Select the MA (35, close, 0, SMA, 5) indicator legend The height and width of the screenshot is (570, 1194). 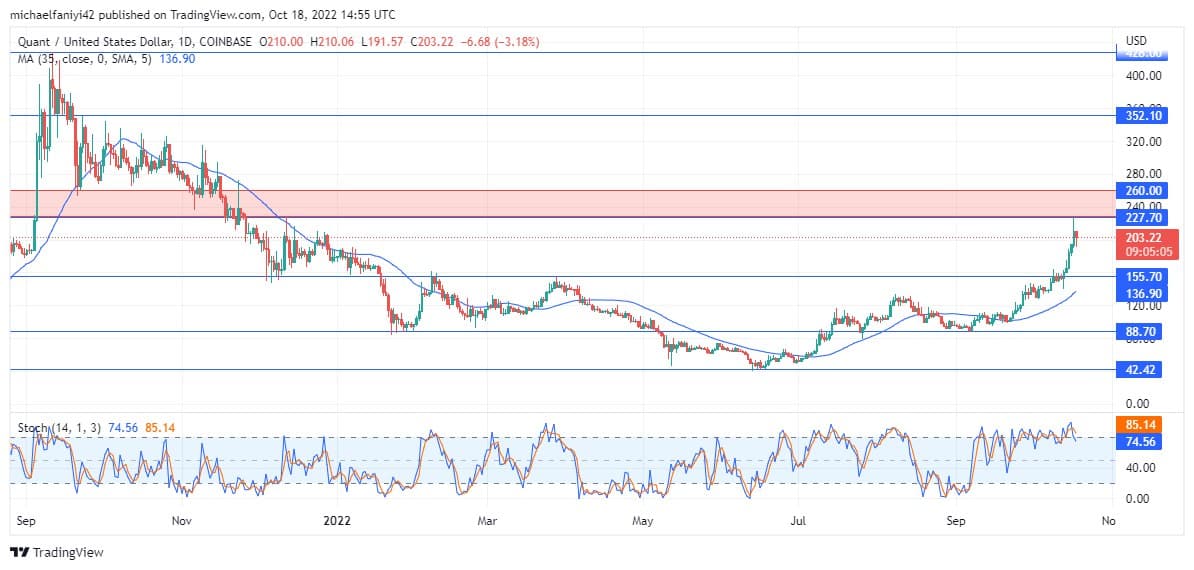tap(86, 59)
